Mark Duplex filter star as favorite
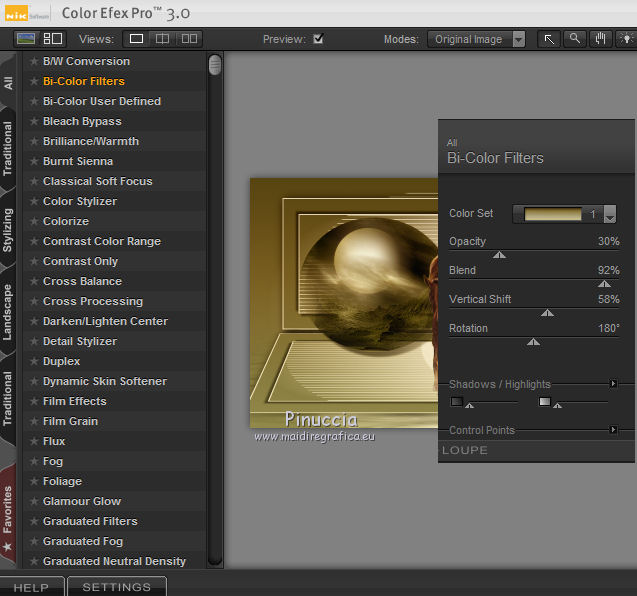Image resolution: width=637 pixels, height=596 pixels. point(34,361)
